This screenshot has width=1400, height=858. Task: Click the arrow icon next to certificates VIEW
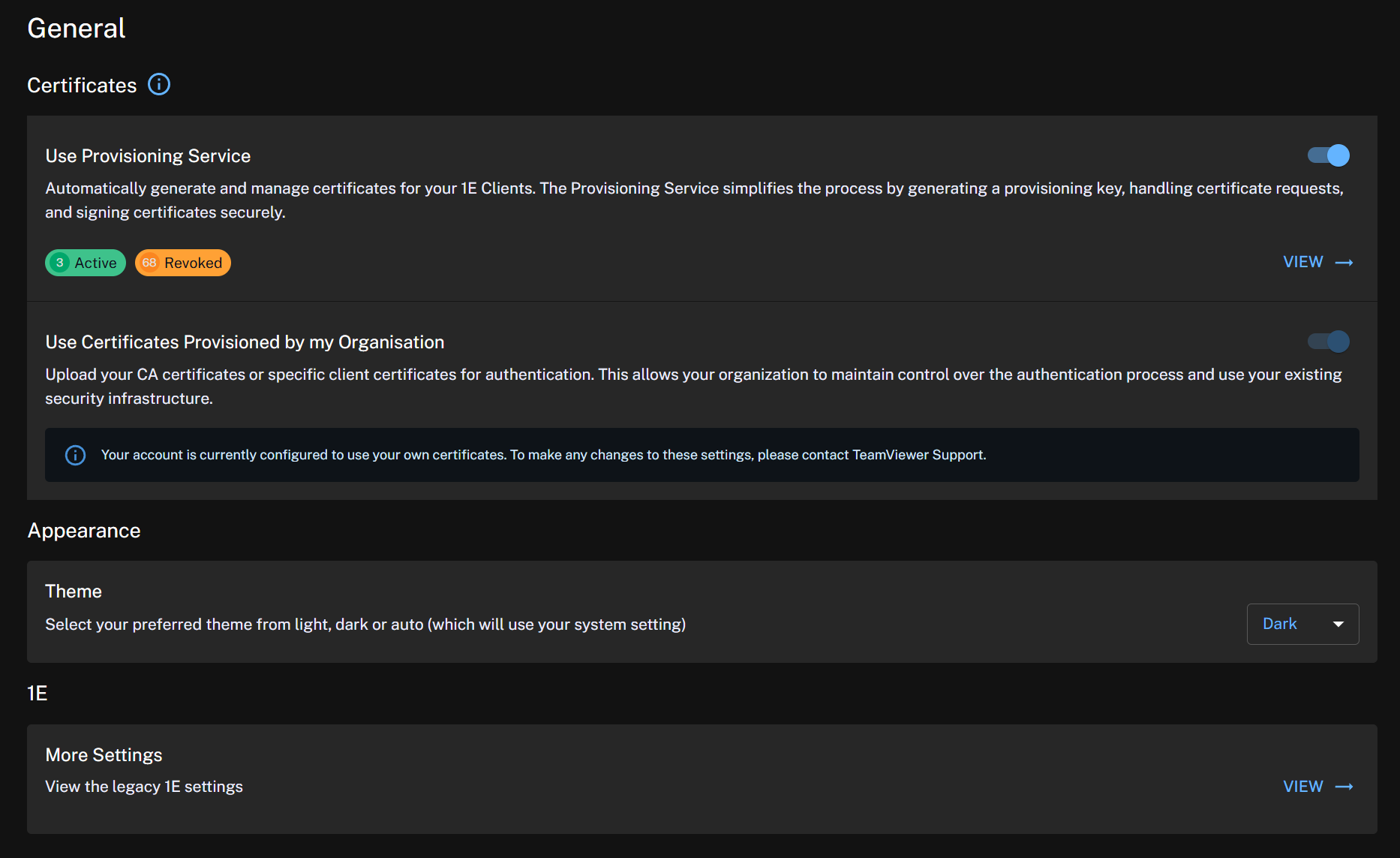[x=1344, y=263]
